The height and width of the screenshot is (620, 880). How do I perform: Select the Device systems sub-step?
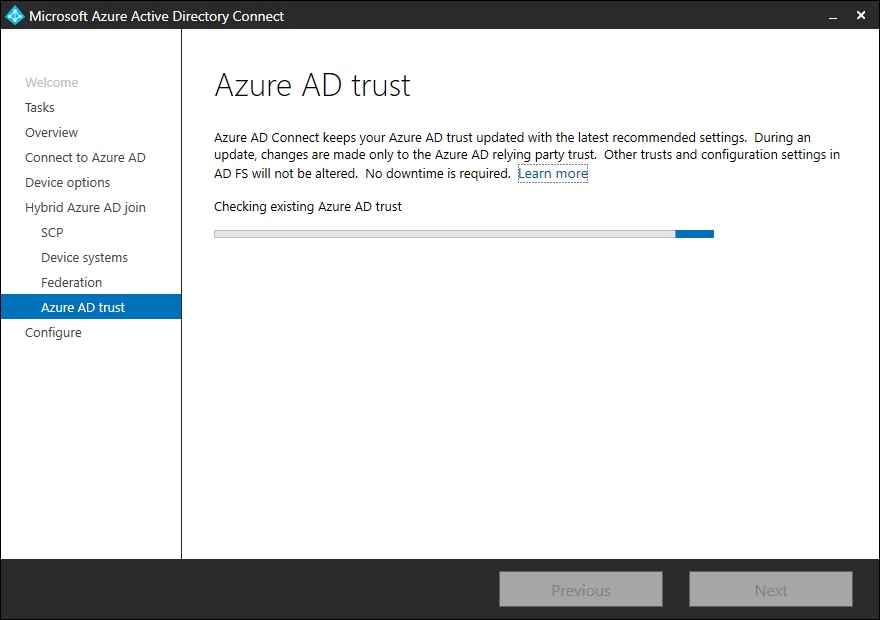tap(84, 258)
